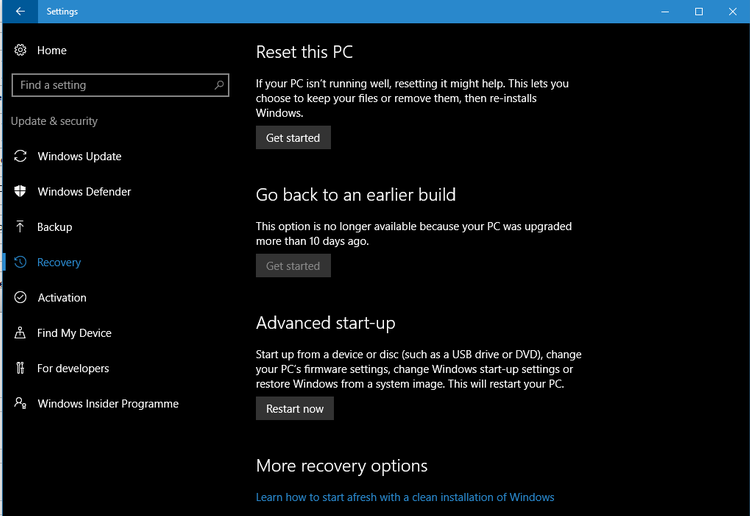This screenshot has width=750, height=516.
Task: Click the Backup upload arrow icon
Action: pos(20,227)
